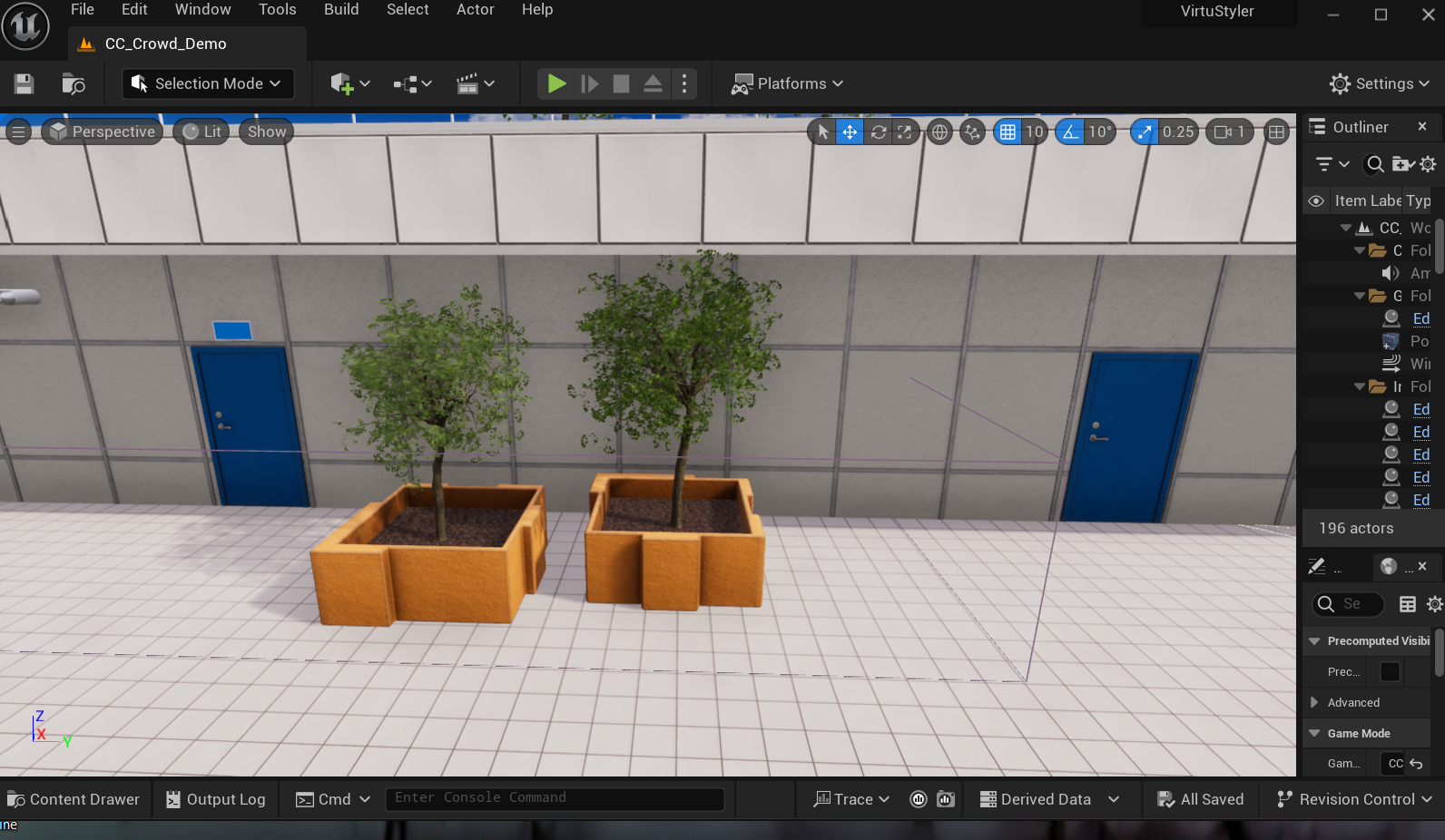Open play options three-dot menu

pyautogui.click(x=684, y=83)
